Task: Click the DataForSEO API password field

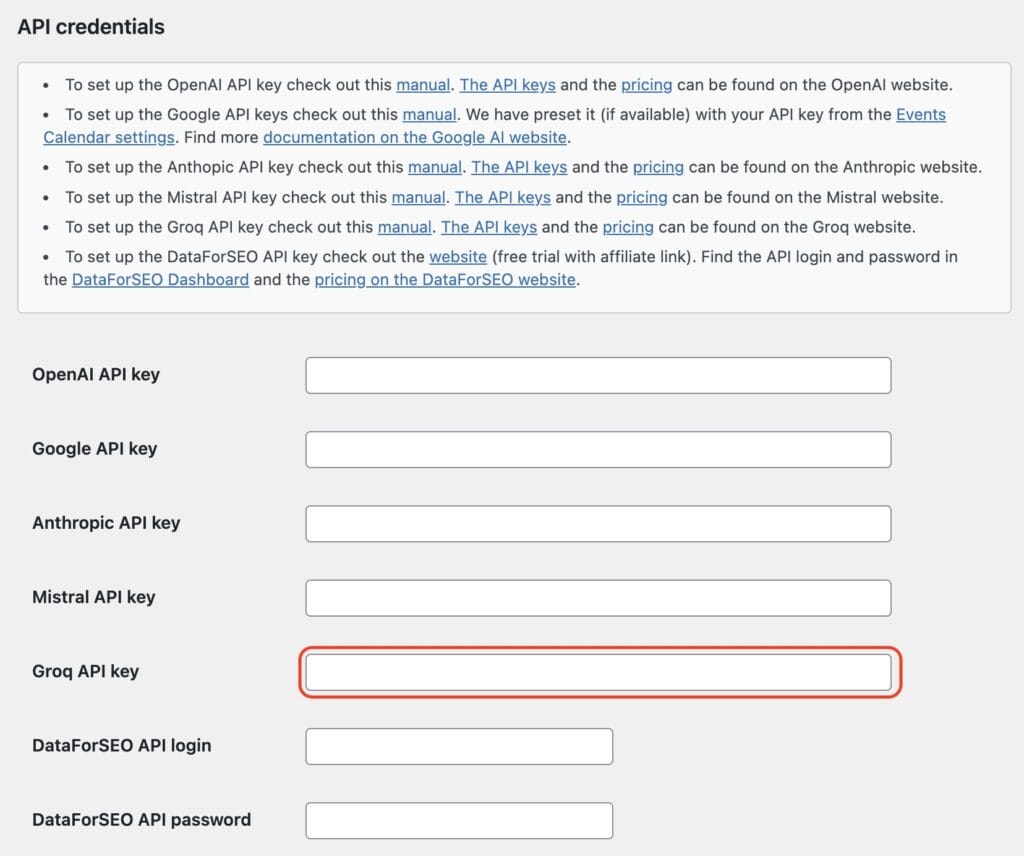Action: pyautogui.click(x=458, y=820)
